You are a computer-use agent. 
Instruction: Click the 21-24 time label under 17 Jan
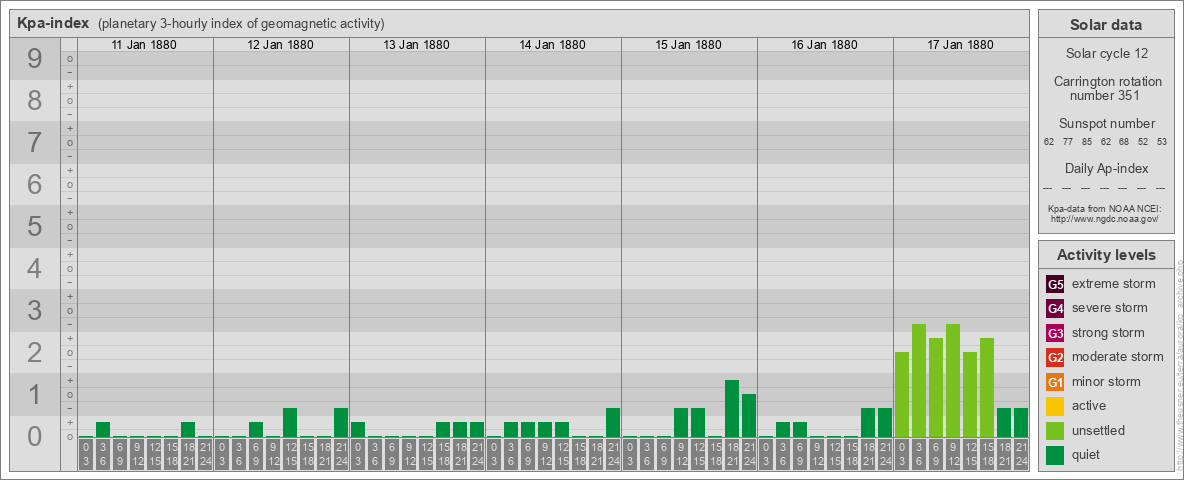(x=1021, y=454)
